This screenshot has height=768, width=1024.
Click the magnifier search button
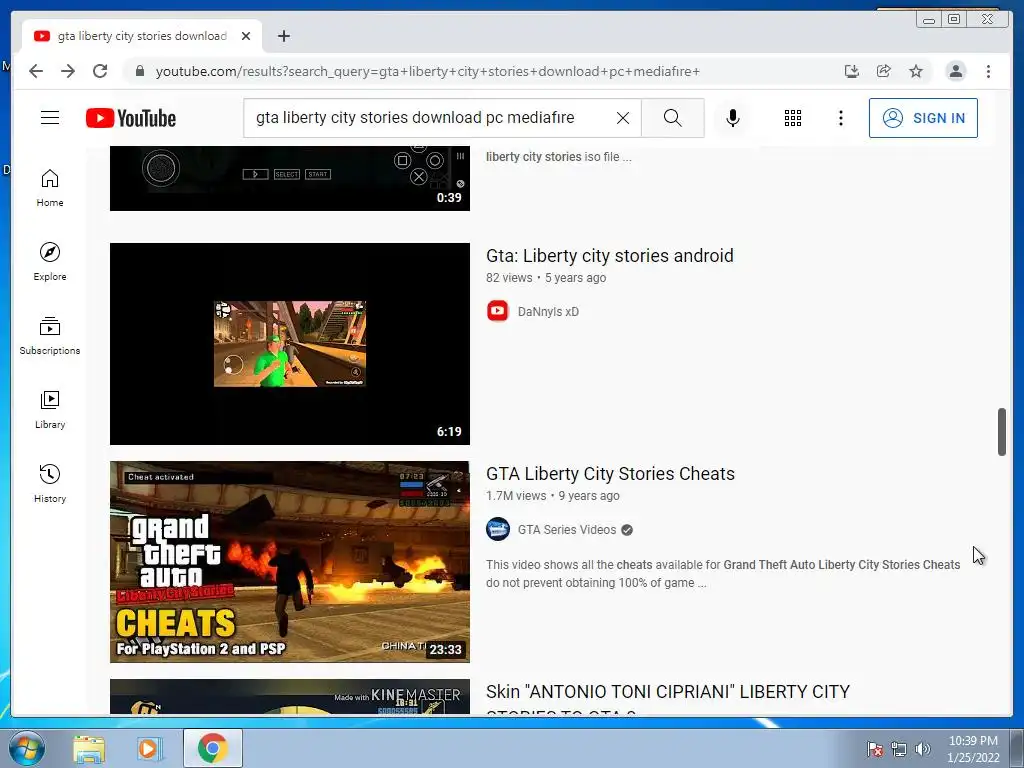(x=673, y=118)
